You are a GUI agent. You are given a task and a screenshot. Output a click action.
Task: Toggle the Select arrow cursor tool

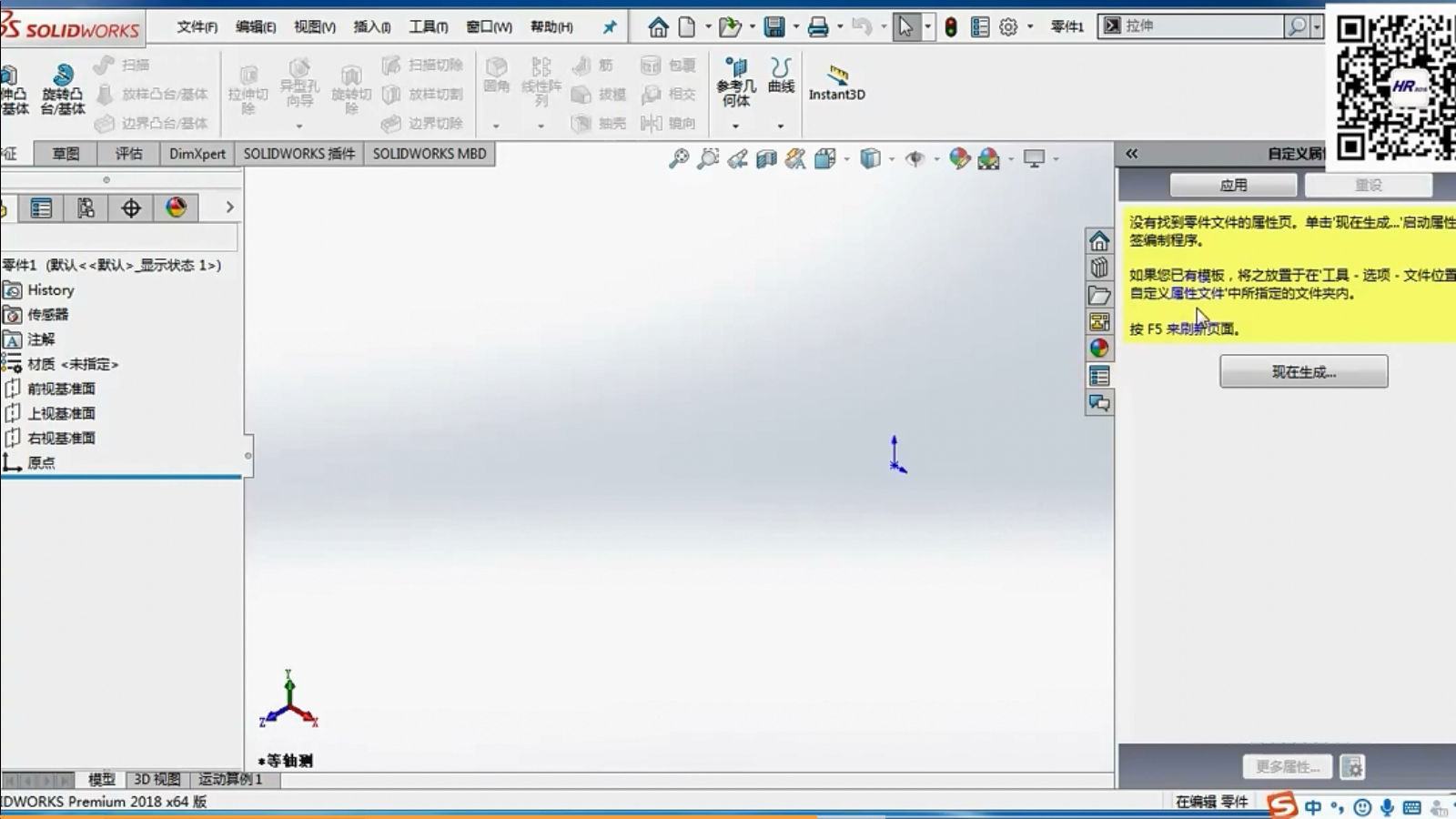tap(905, 27)
